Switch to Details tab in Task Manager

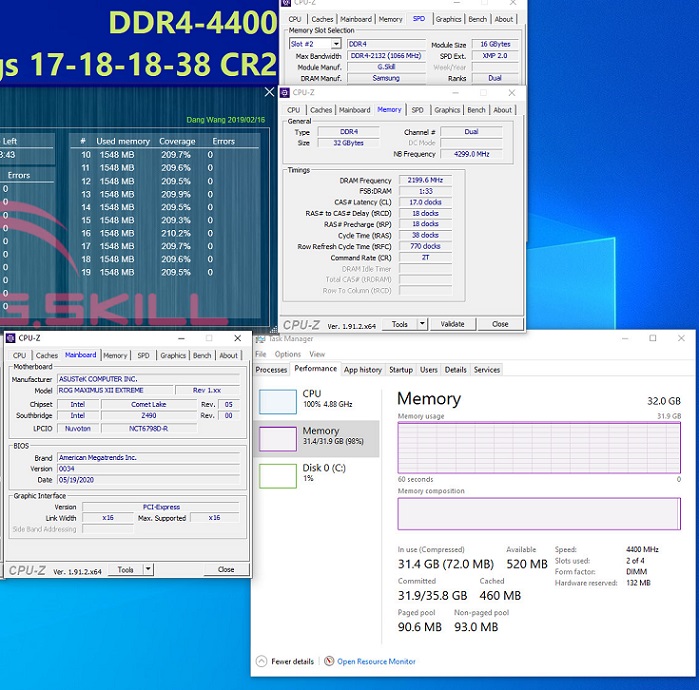[x=455, y=370]
